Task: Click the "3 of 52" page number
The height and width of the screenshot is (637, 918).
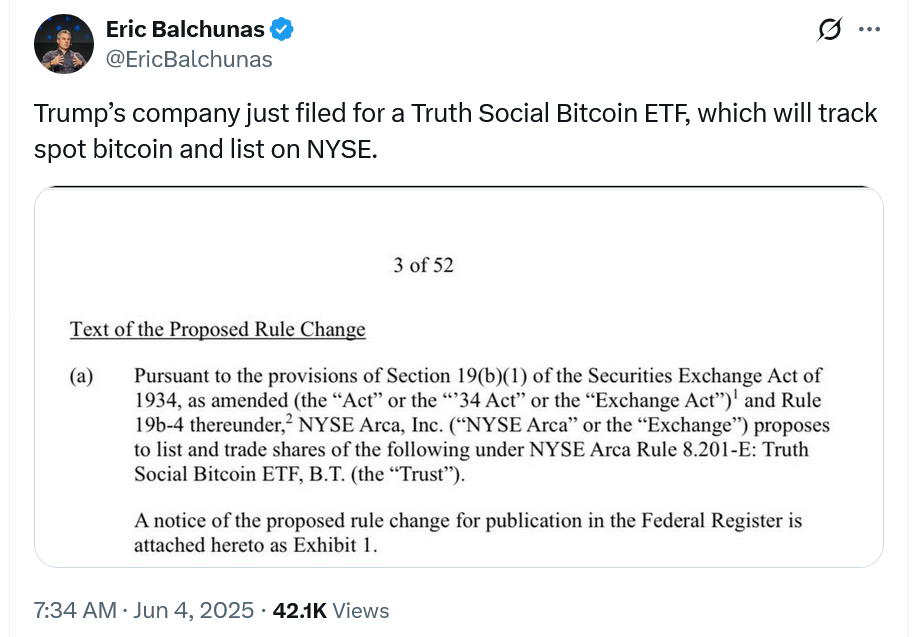Action: click(x=424, y=265)
